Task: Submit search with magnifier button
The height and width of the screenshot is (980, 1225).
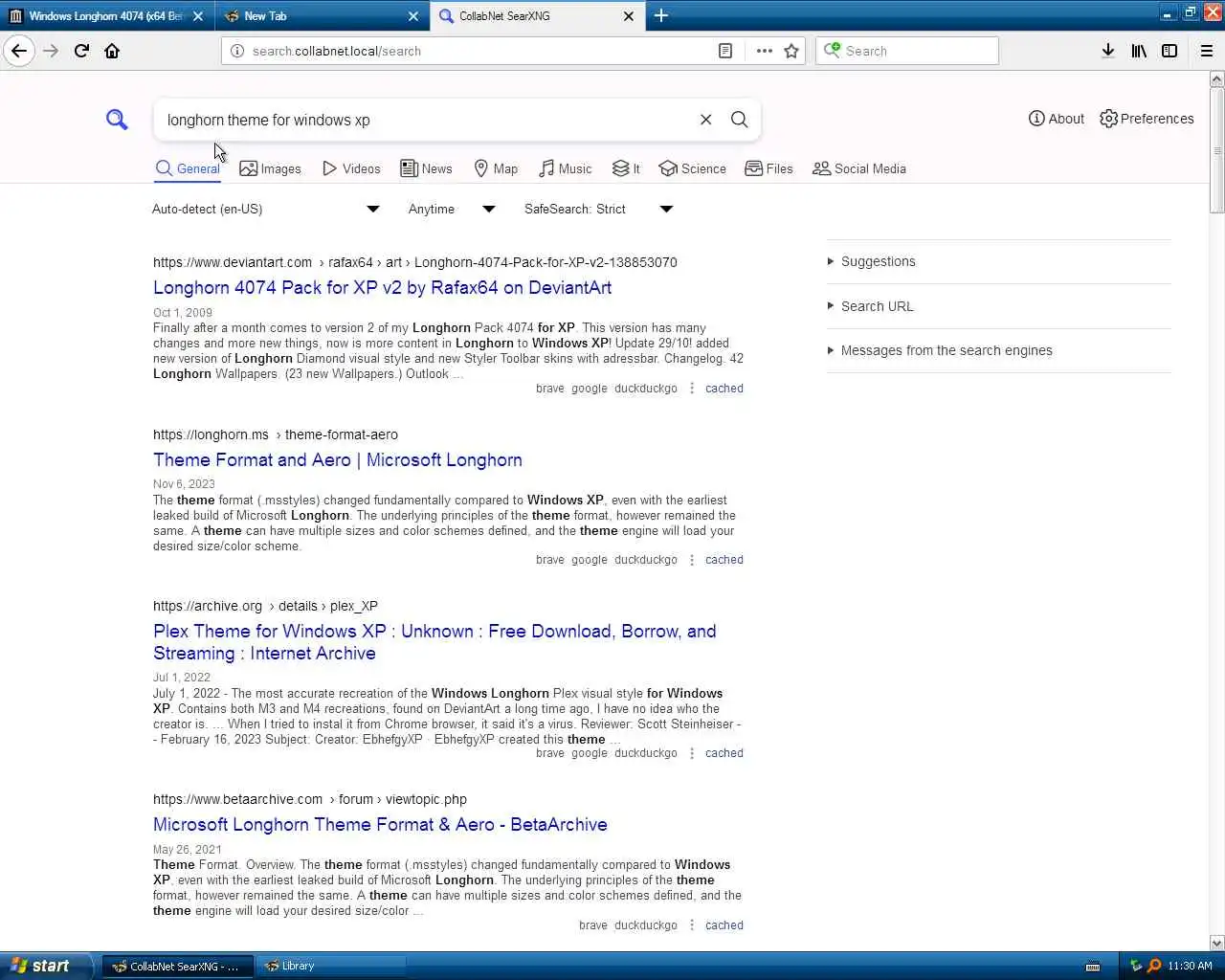Action: (x=740, y=120)
